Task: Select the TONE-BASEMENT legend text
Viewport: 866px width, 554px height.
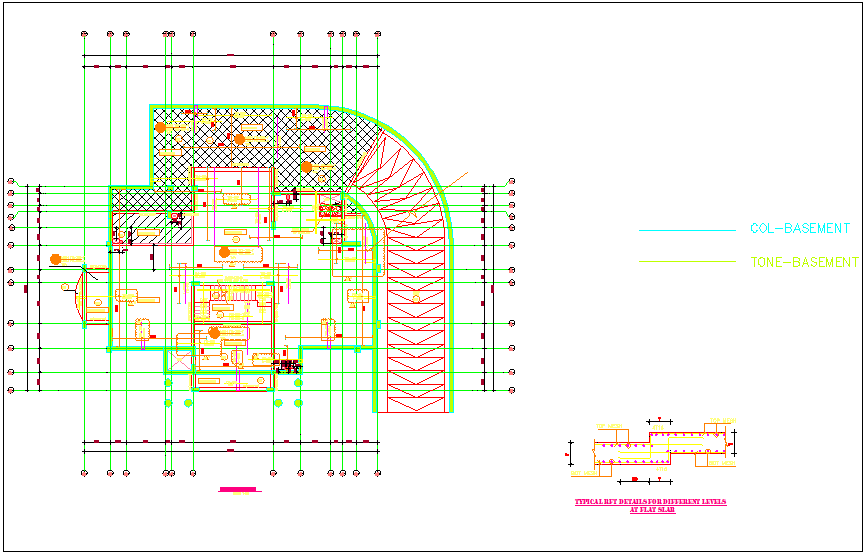Action: point(803,262)
